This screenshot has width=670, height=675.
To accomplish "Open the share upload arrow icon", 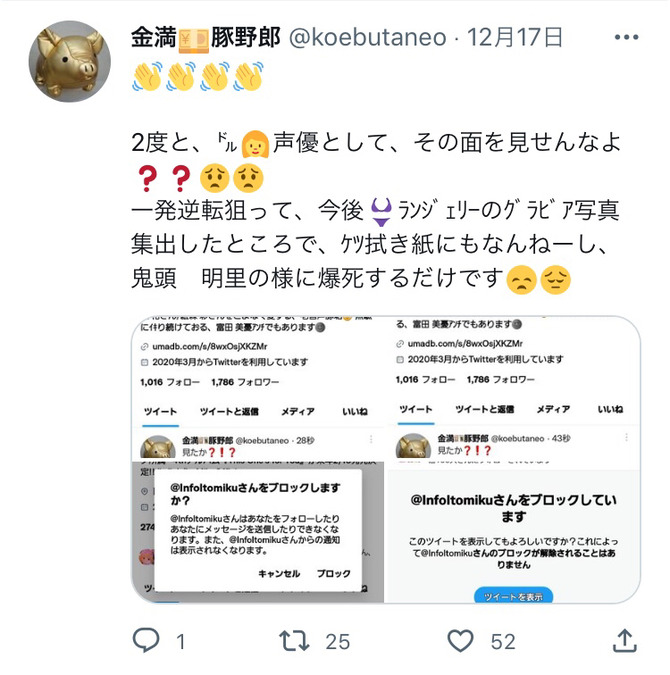I will pyautogui.click(x=625, y=640).
